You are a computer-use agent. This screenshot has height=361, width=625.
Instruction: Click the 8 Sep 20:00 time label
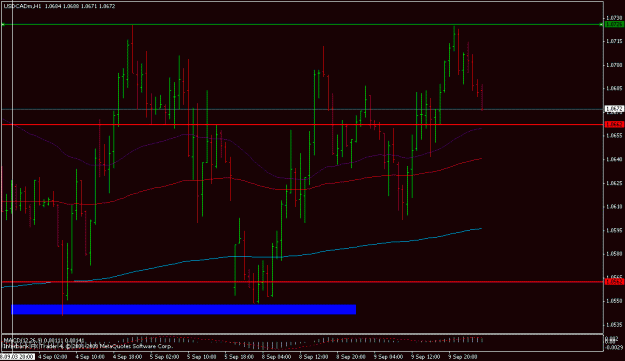coord(351,357)
